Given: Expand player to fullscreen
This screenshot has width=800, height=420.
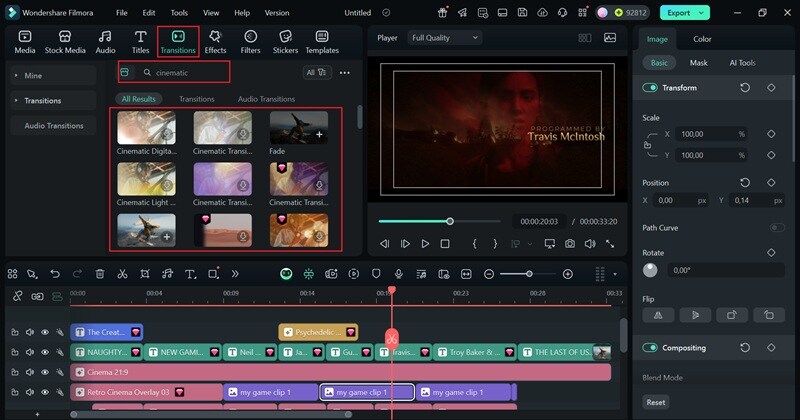Looking at the screenshot, I should [x=610, y=244].
